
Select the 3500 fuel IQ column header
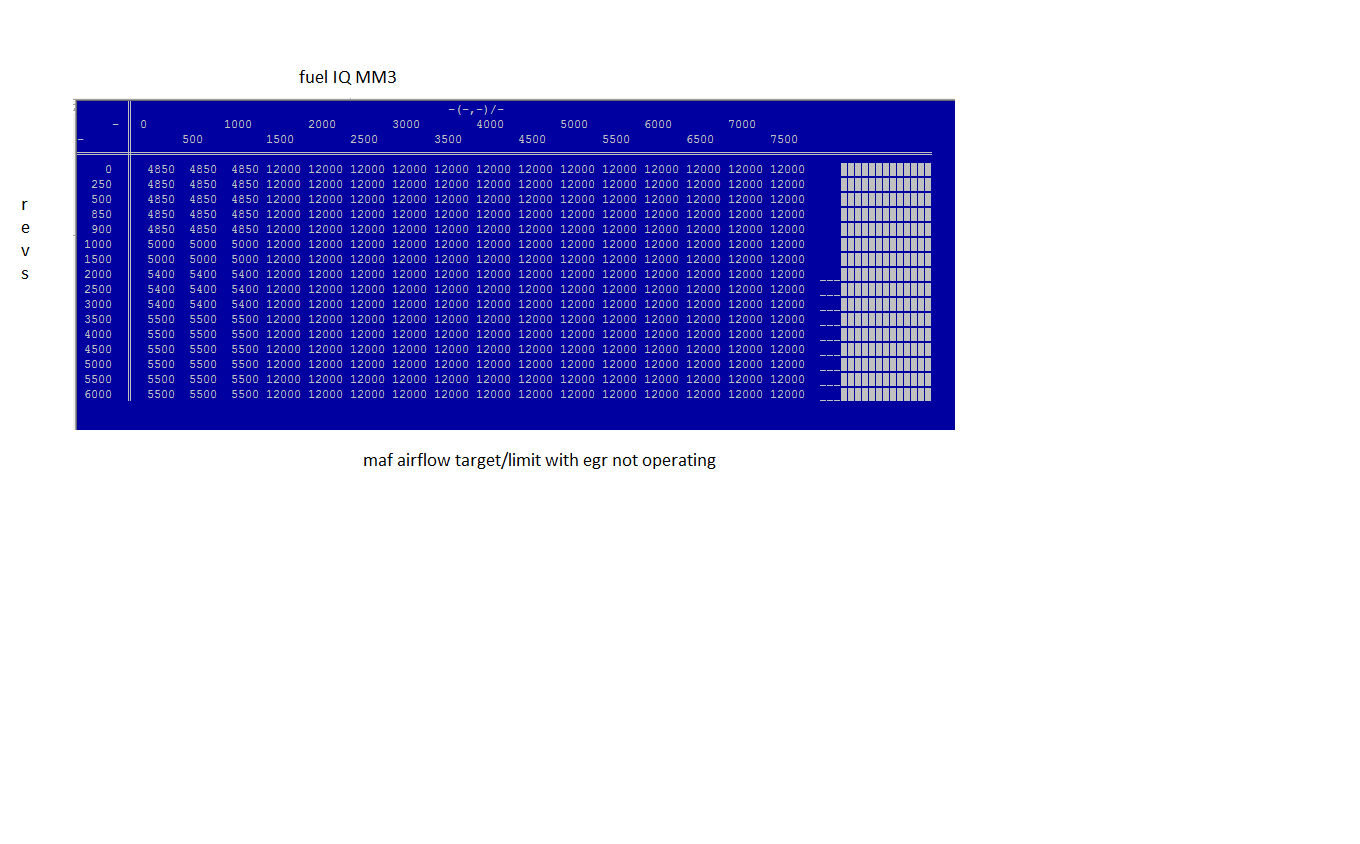(x=448, y=140)
